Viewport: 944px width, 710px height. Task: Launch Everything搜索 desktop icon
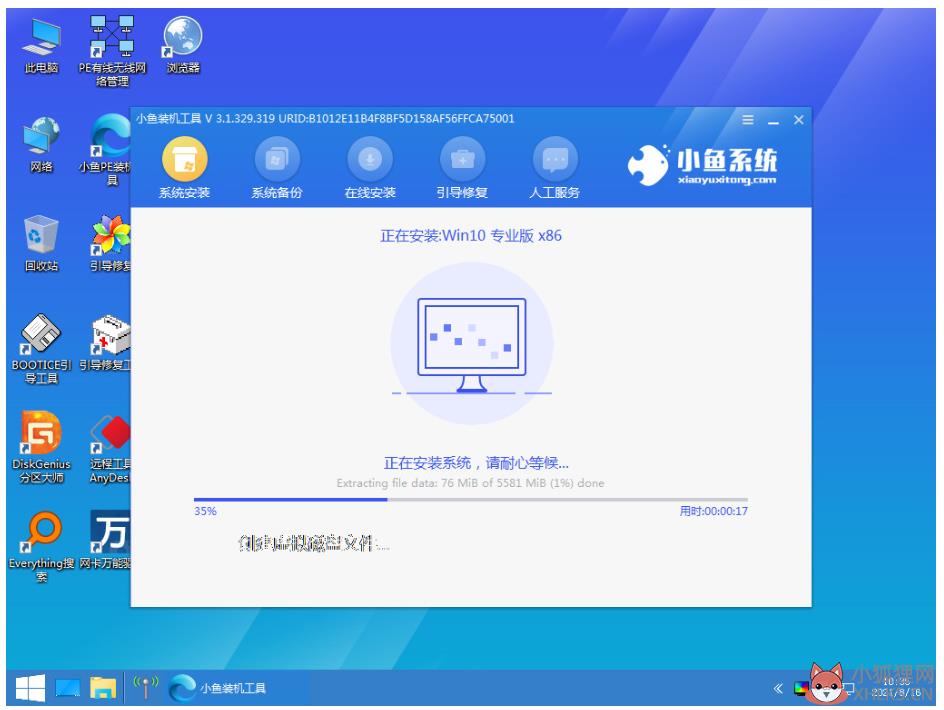(42, 547)
